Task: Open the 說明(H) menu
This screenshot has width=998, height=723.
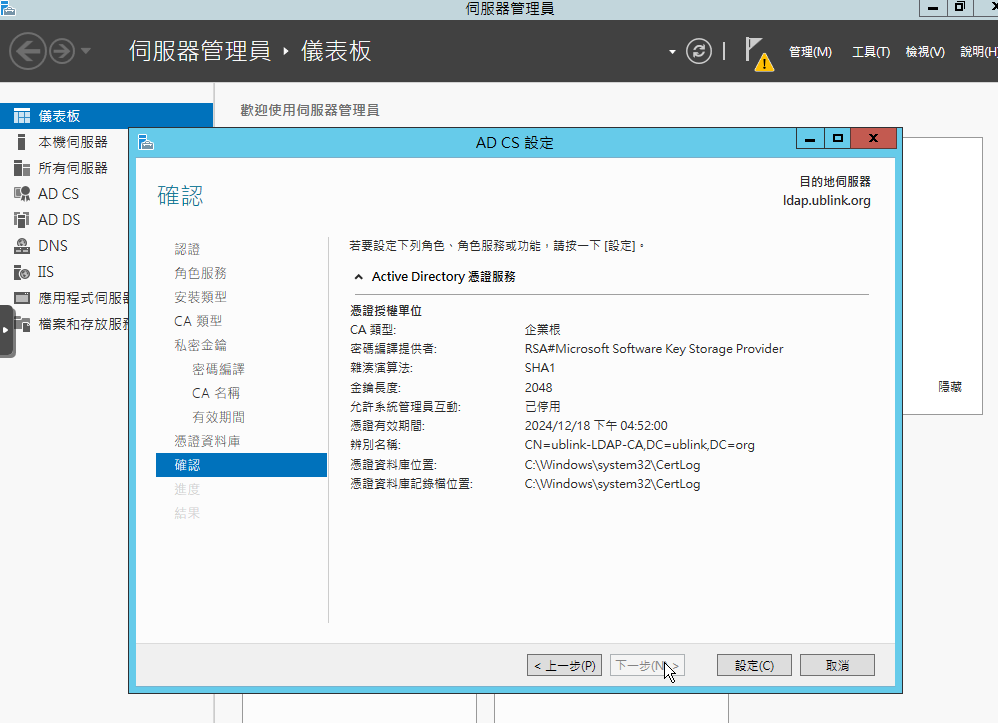Action: tap(979, 52)
